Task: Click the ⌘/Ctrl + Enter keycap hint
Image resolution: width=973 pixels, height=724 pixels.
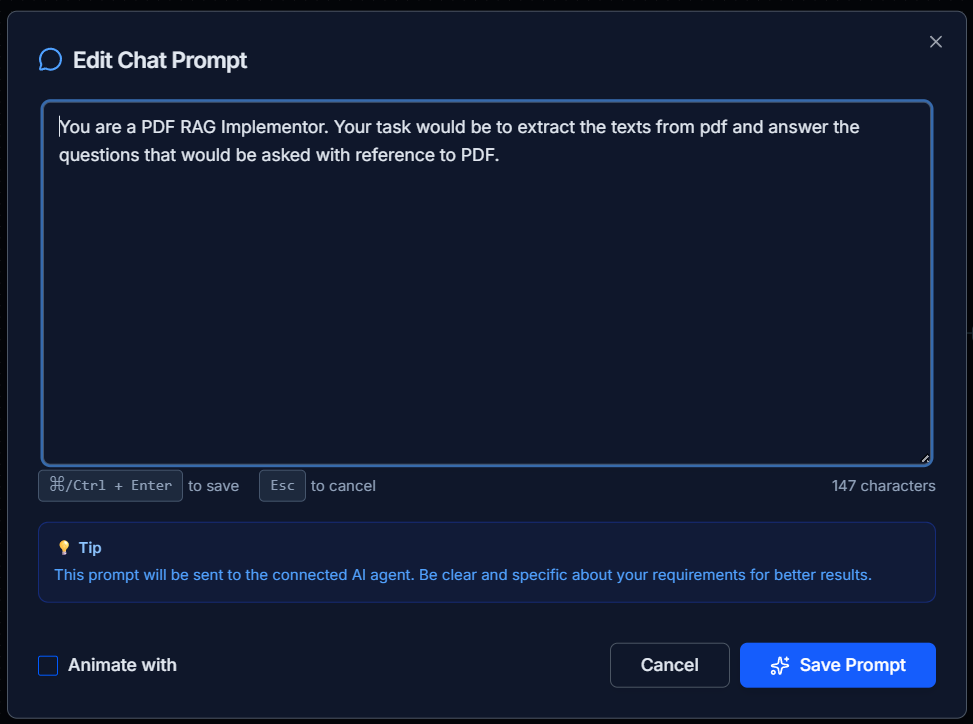Action: (x=111, y=486)
